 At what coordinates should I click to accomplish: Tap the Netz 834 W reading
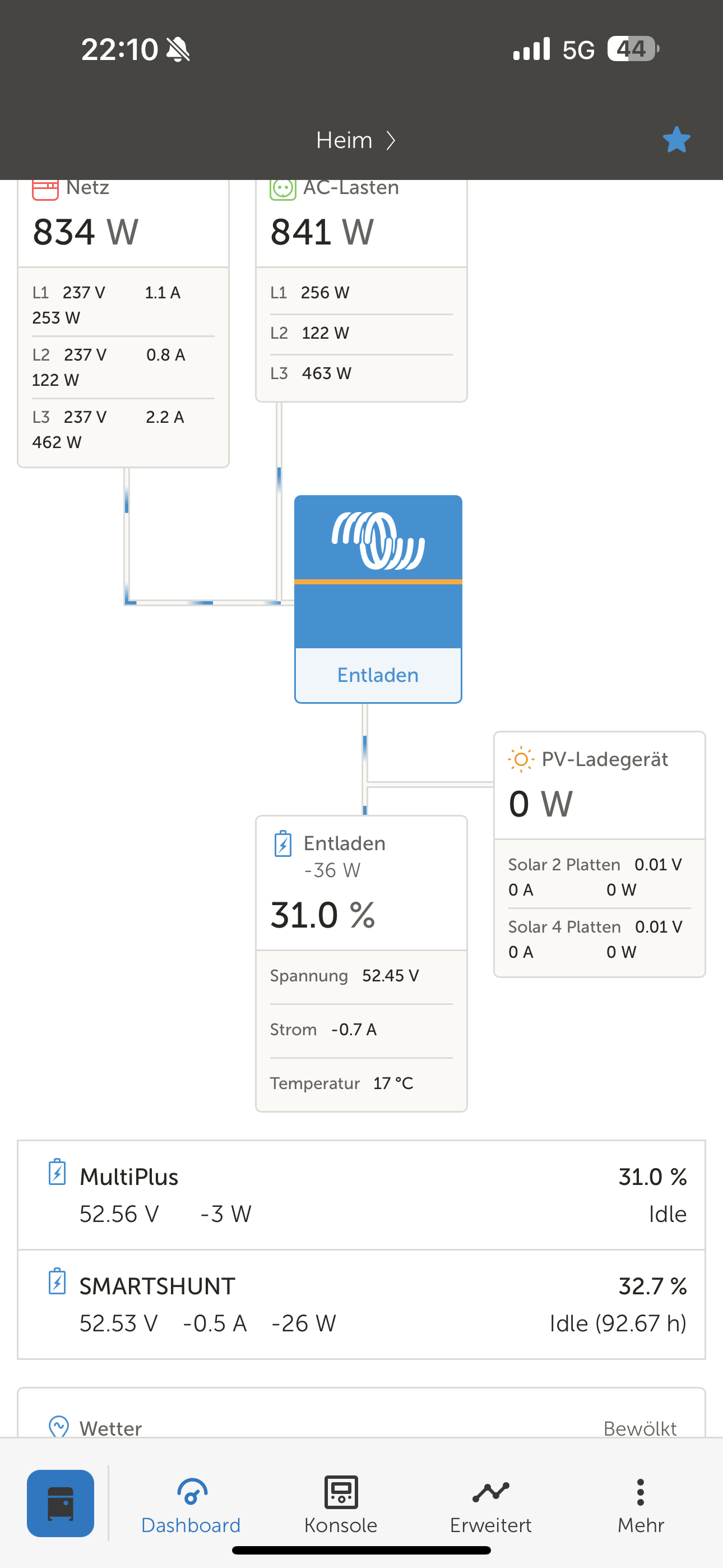[x=86, y=232]
